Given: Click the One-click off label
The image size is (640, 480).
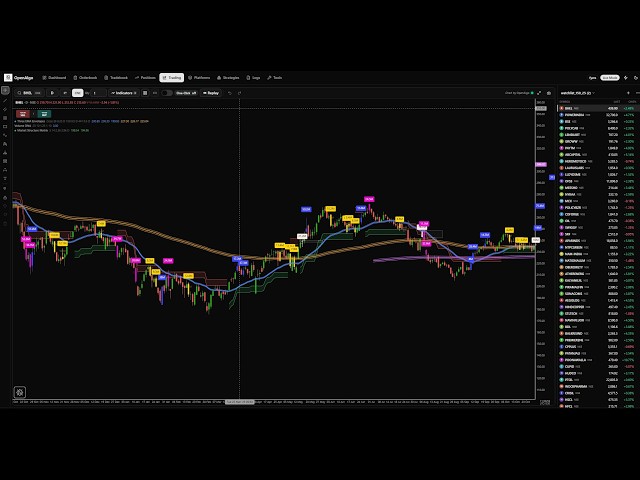Looking at the screenshot, I should tap(186, 93).
